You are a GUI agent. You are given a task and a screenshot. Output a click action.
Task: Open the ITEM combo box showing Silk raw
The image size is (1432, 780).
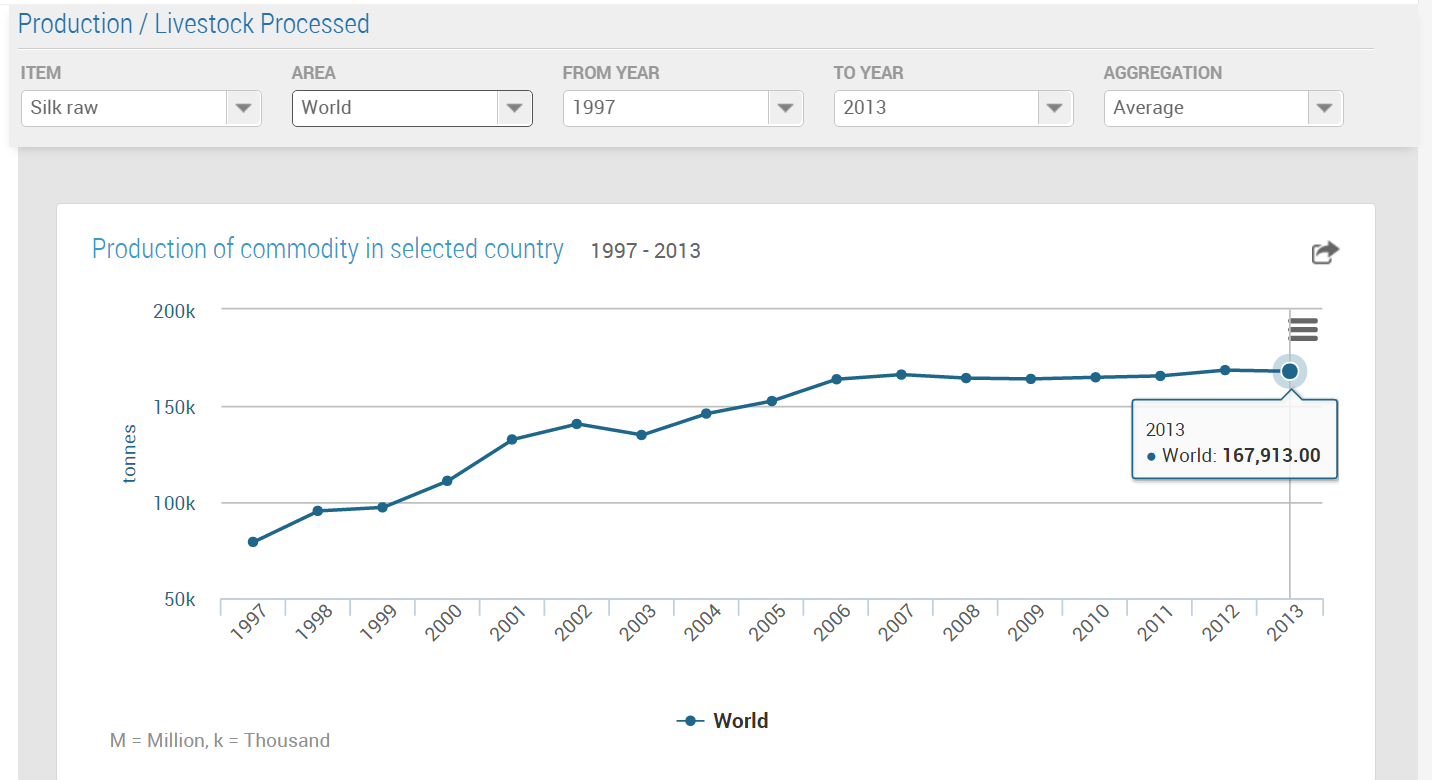pos(140,108)
